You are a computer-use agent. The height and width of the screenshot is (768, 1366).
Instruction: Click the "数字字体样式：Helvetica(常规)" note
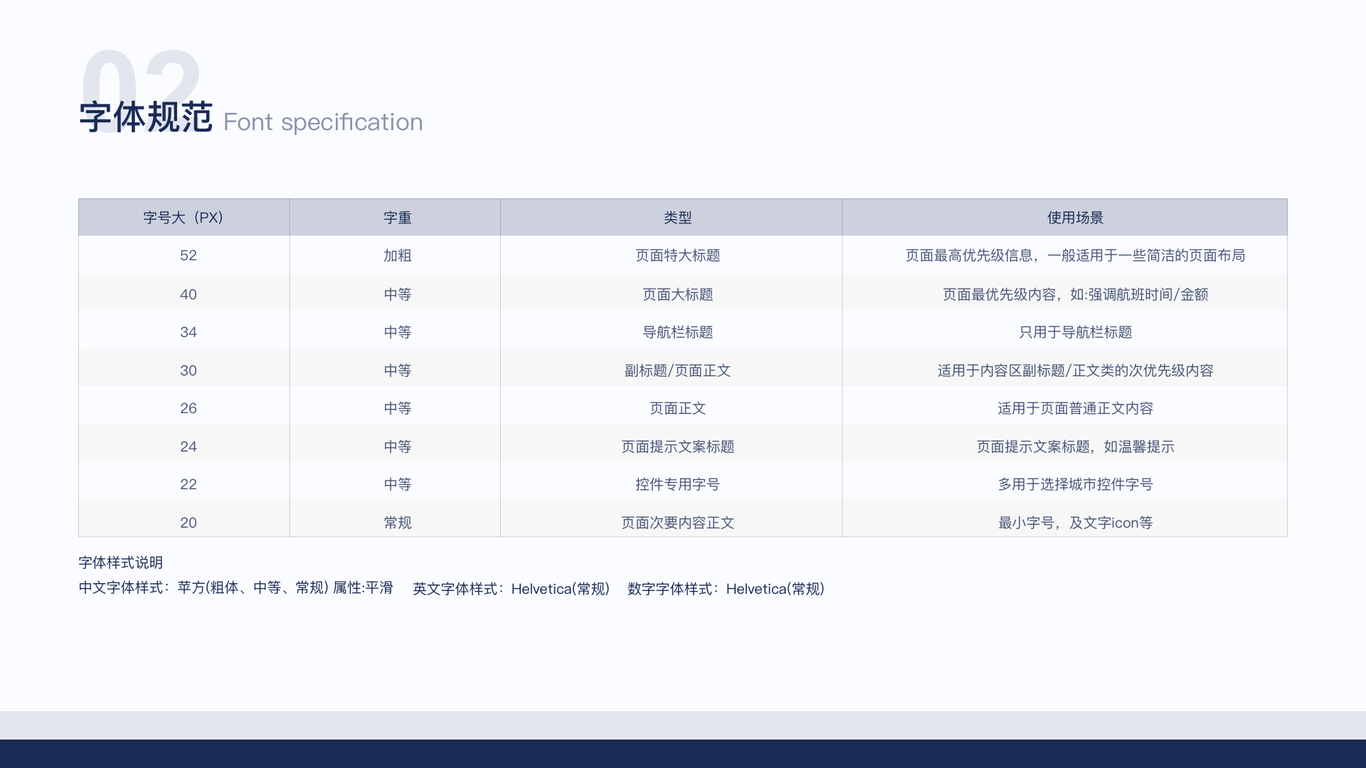point(726,588)
